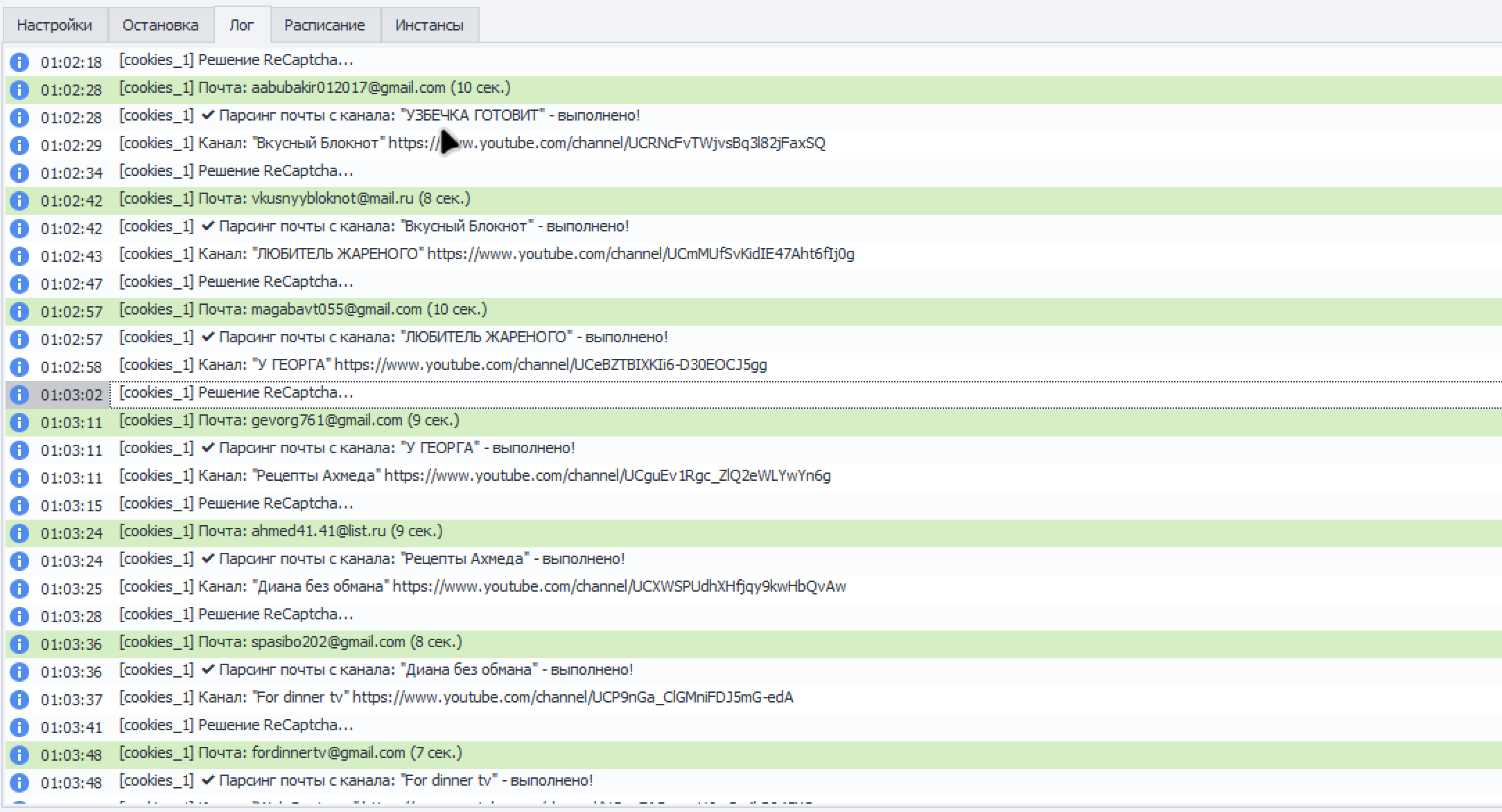Select the ЛЮБИТЕЛЬ ЖАРЕНОГО channel URL row

click(x=485, y=254)
